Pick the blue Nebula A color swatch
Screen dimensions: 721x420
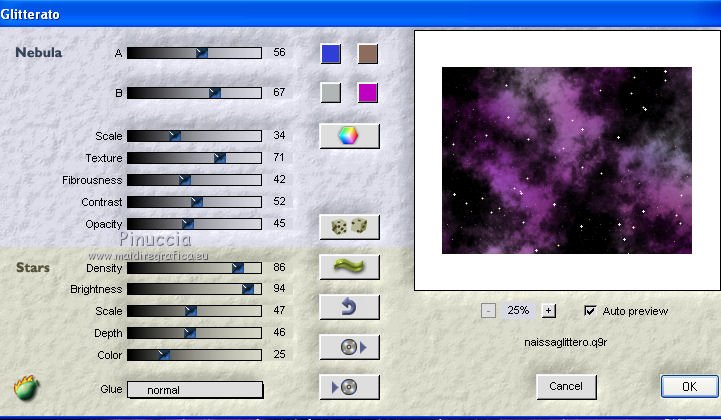click(331, 54)
